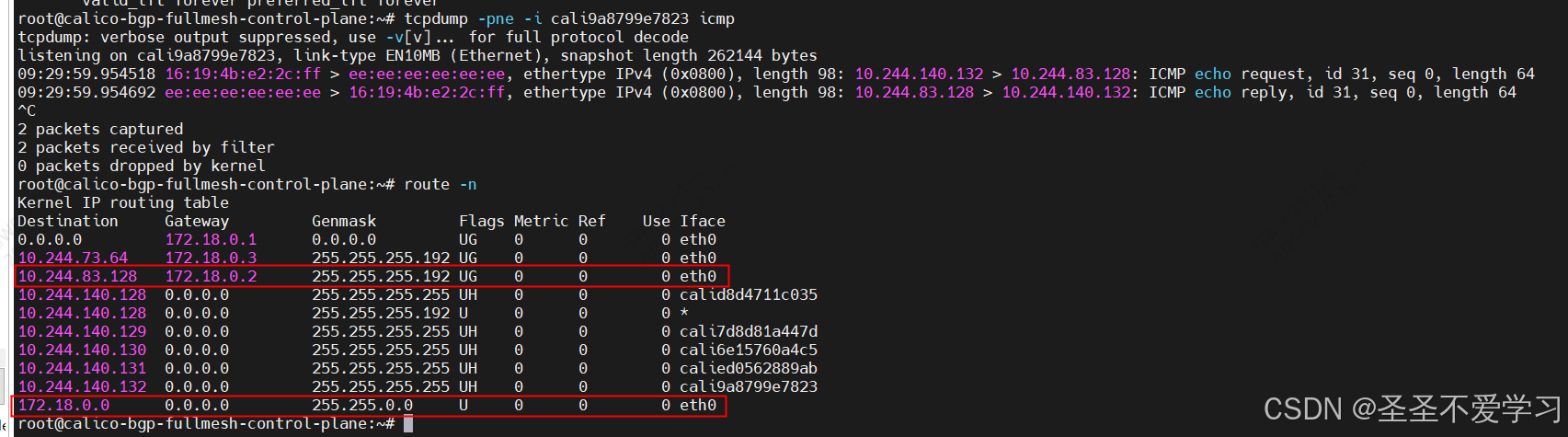1568x437 pixels.
Task: Click the 172.18.0.0 destination in last route
Action: tap(63, 405)
